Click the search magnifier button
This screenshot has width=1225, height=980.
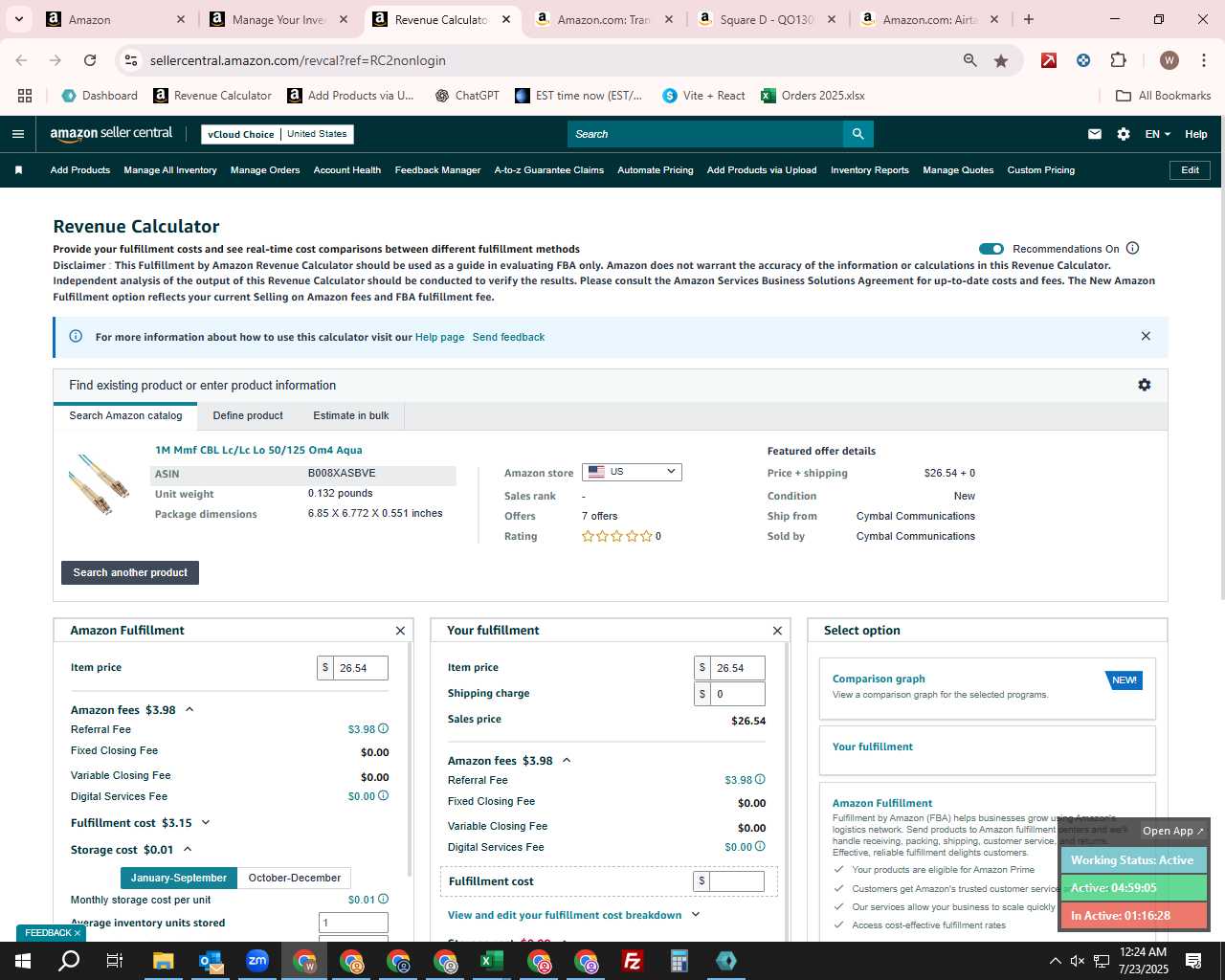[858, 134]
